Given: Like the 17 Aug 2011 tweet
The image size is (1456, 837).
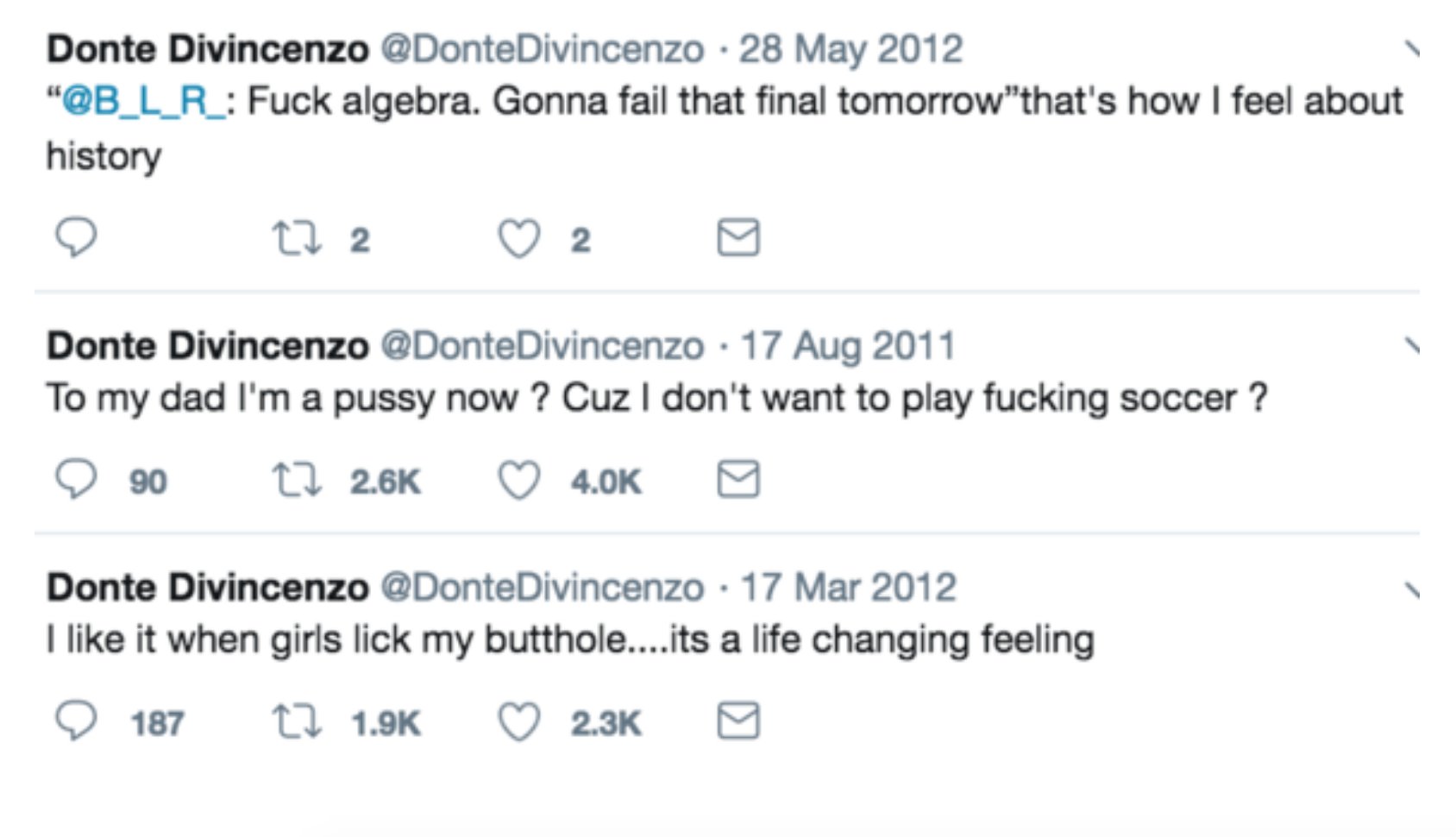Looking at the screenshot, I should click(520, 481).
